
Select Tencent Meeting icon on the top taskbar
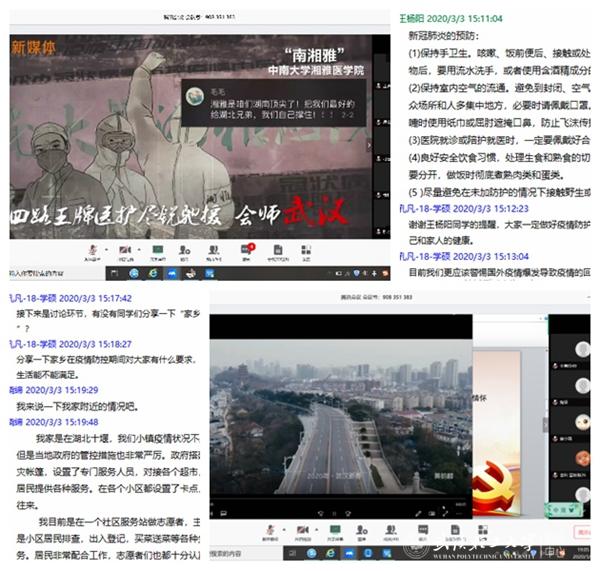click(x=172, y=273)
